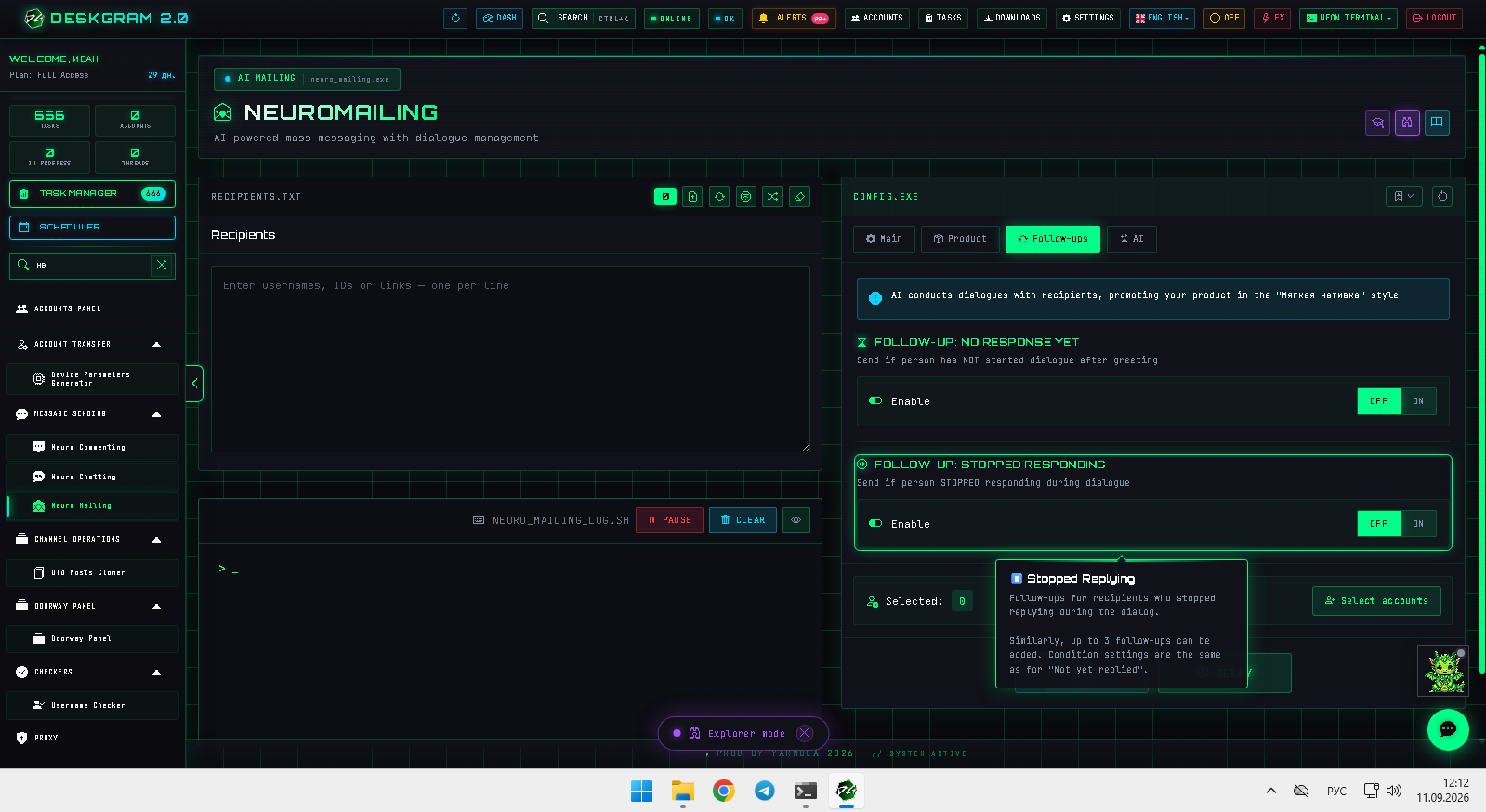Click the eraser icon in Recipients toolbar
The height and width of the screenshot is (812, 1486).
pyautogui.click(x=799, y=196)
